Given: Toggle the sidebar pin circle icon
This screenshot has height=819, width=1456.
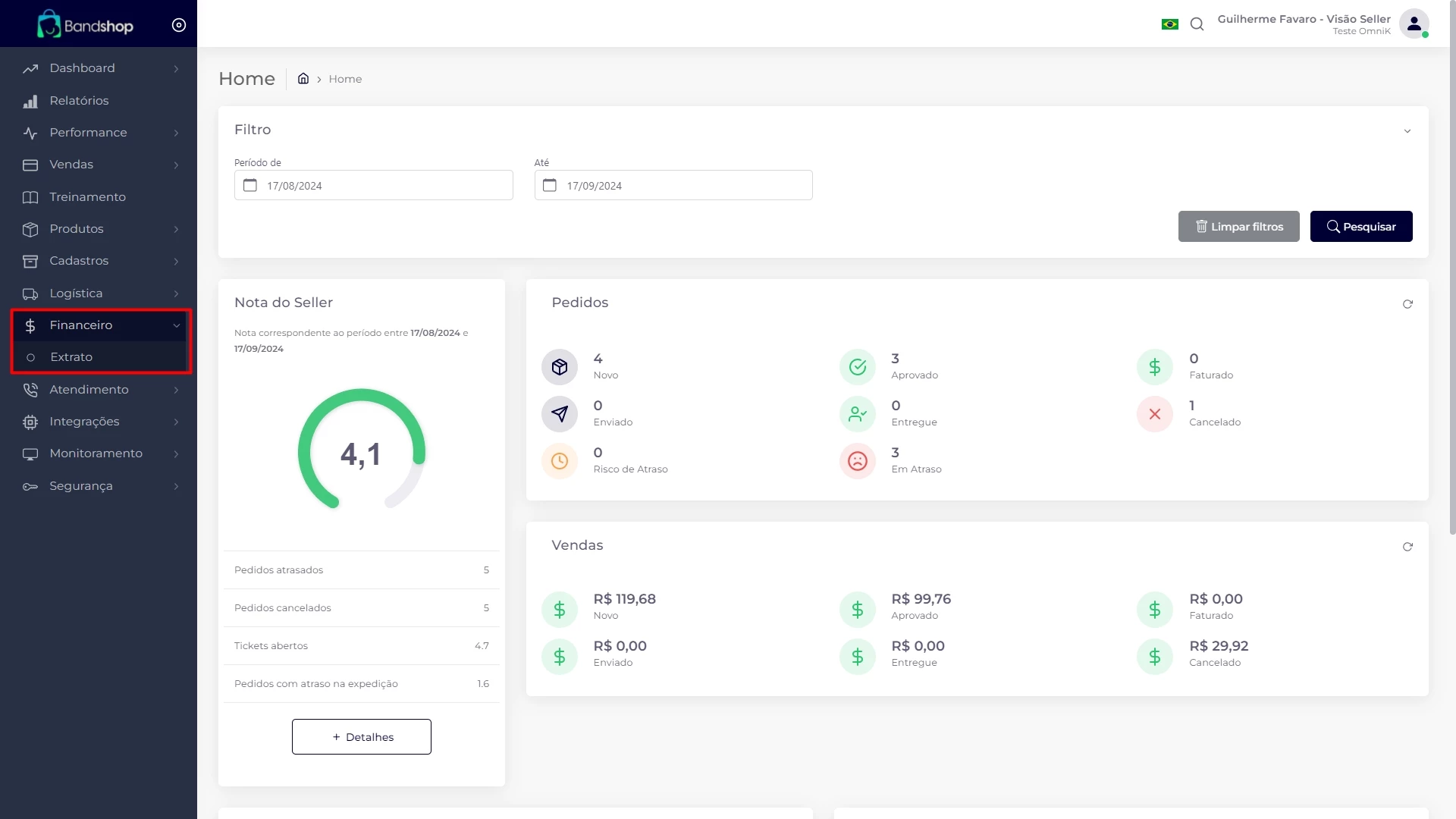Looking at the screenshot, I should (x=179, y=25).
